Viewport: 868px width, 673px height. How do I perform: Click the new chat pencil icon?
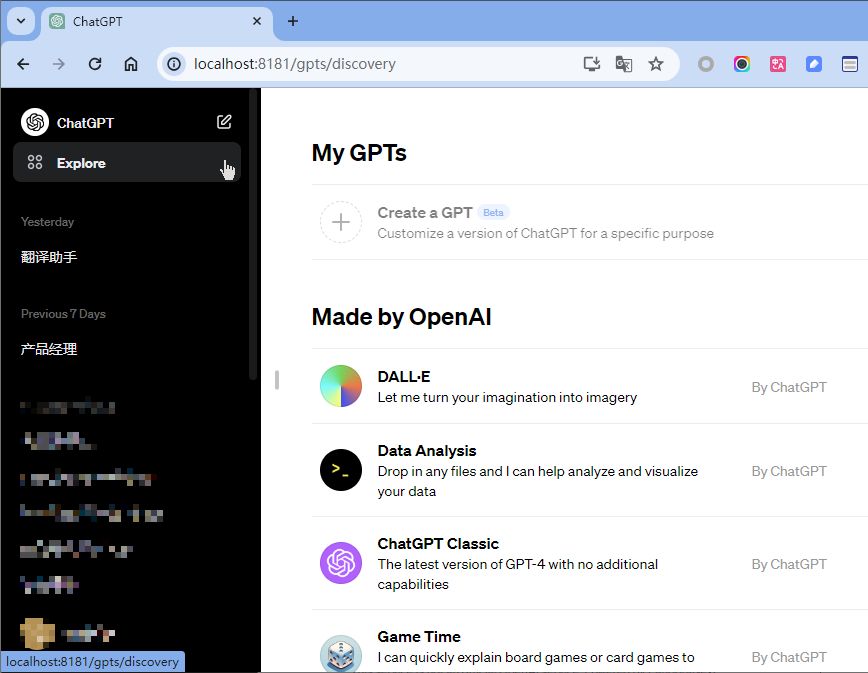click(224, 122)
